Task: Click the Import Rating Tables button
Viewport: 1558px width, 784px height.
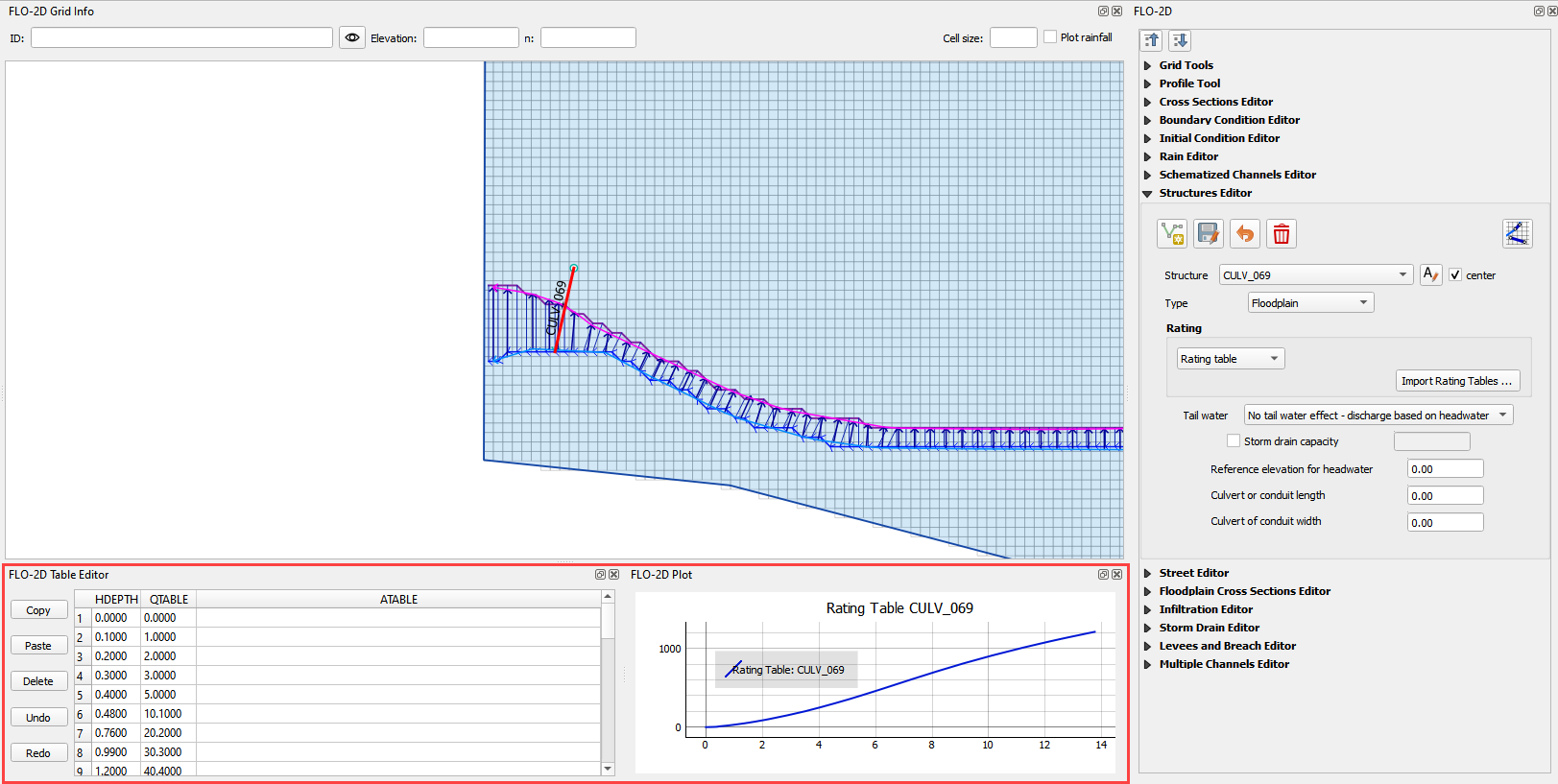Action: click(1456, 381)
